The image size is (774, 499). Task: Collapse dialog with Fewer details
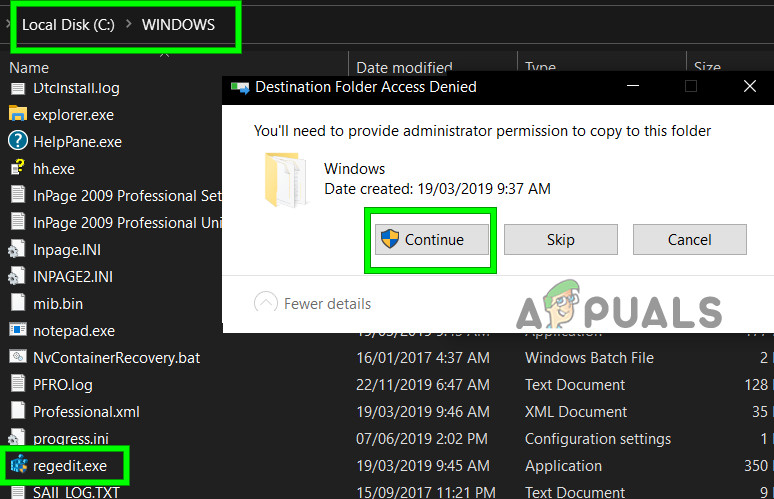(312, 303)
